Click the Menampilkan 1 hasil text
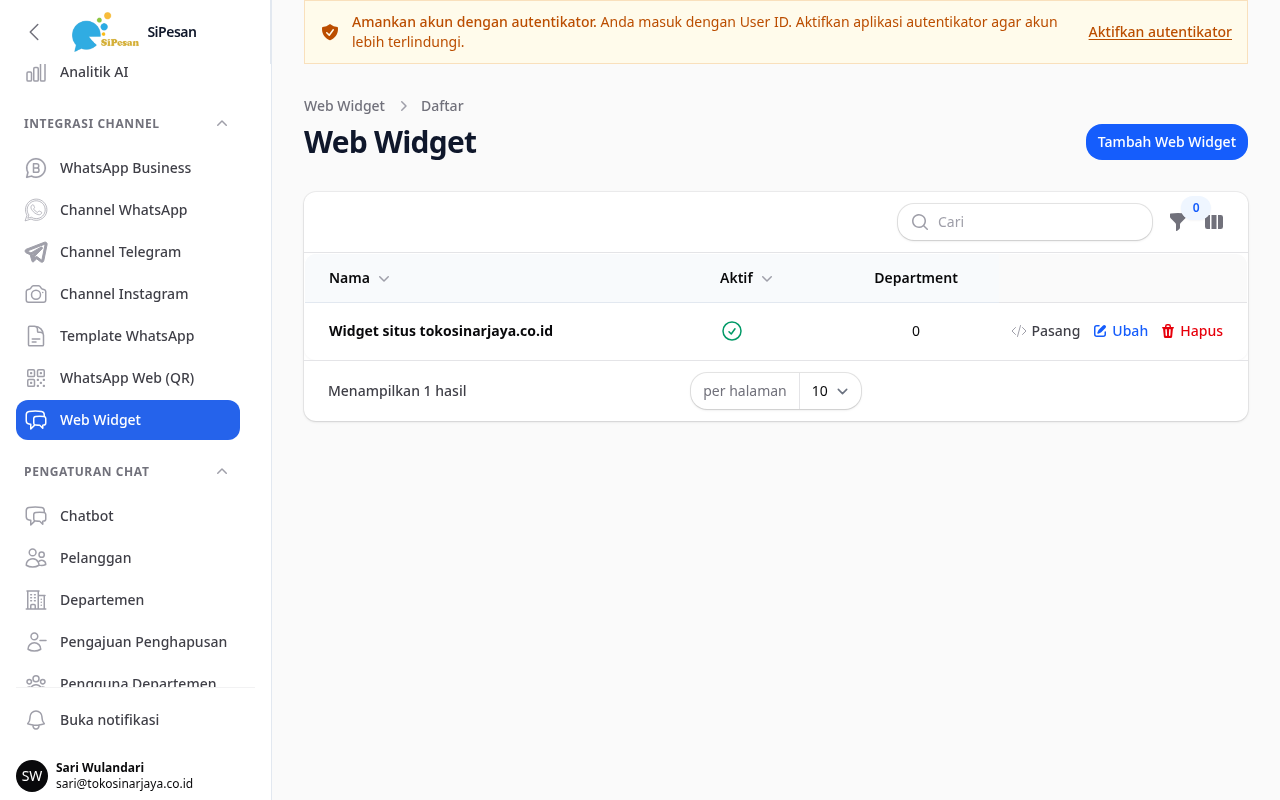The height and width of the screenshot is (800, 1280). point(397,391)
